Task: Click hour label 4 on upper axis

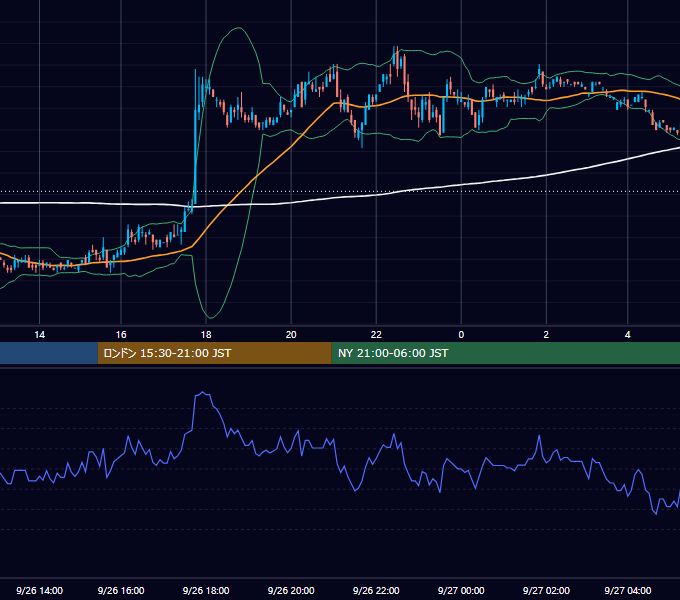Action: pos(628,335)
